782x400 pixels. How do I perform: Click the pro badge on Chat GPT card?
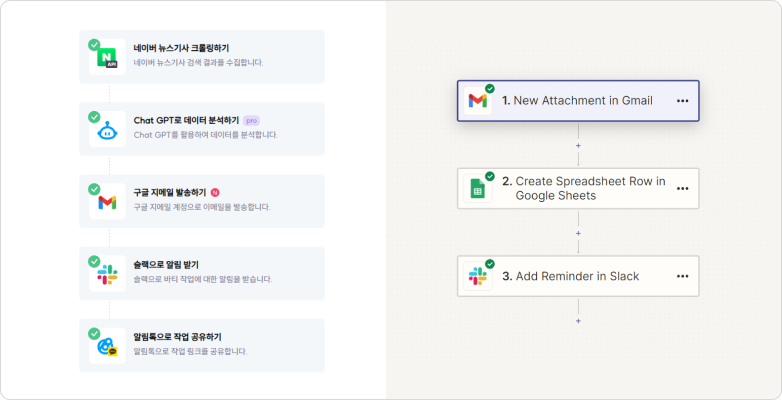click(x=251, y=121)
